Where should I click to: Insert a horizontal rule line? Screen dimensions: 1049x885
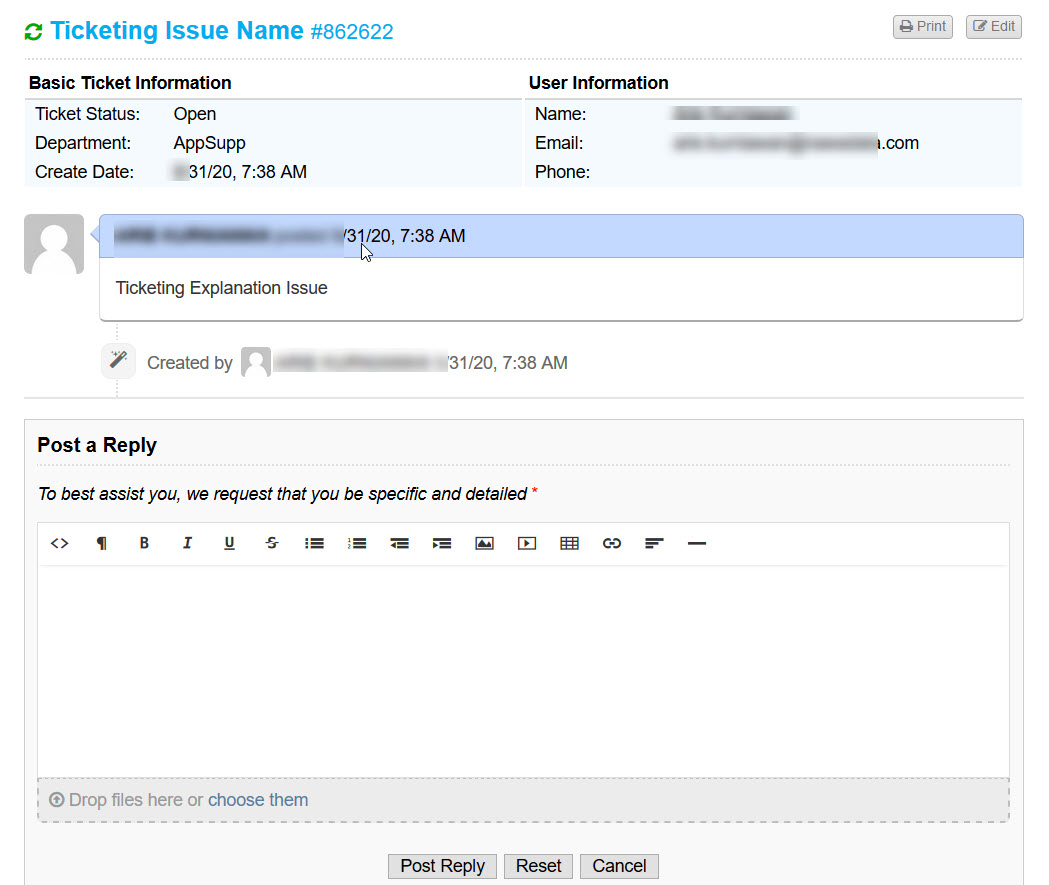click(697, 543)
